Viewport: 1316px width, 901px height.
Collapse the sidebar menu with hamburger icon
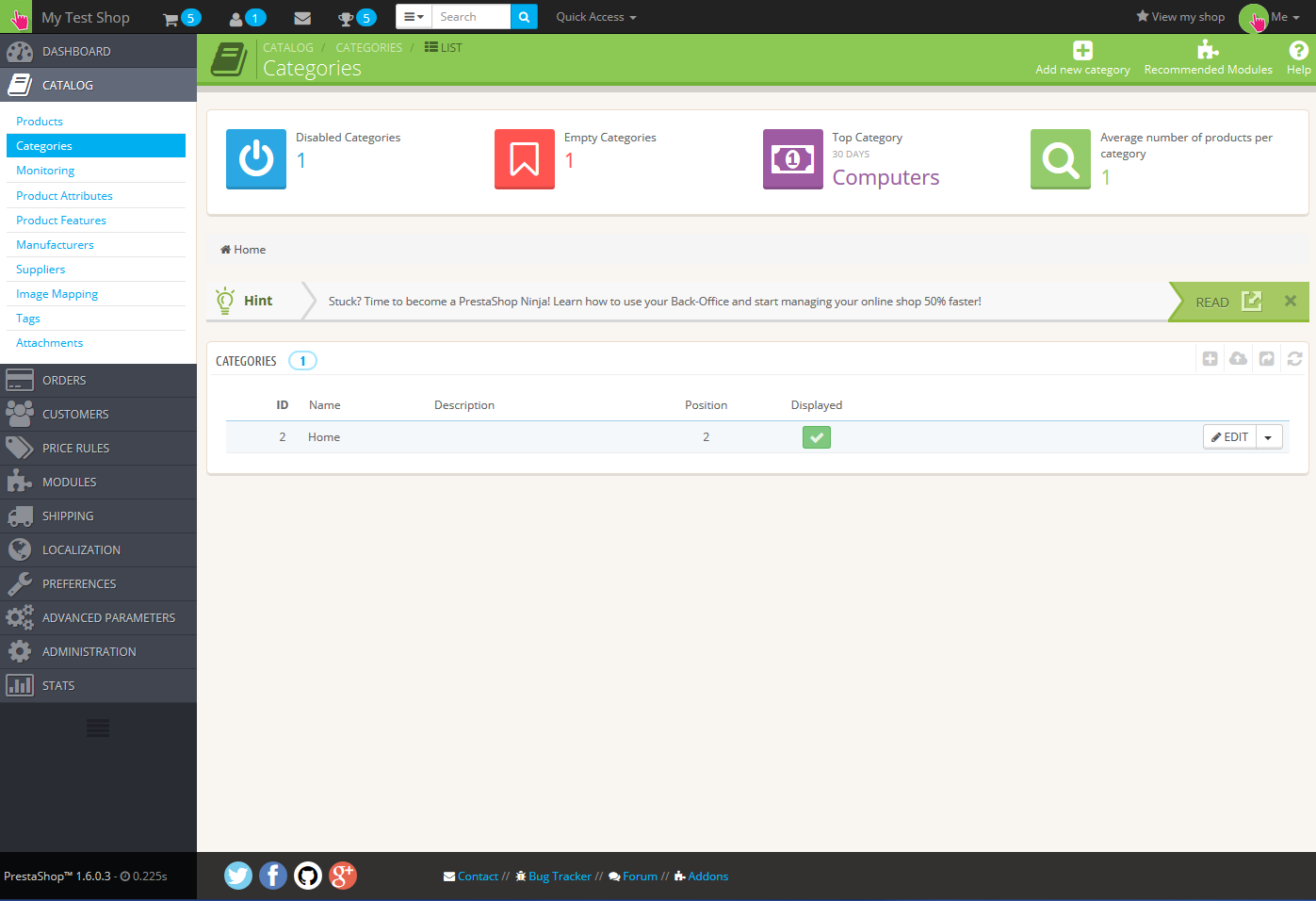pyautogui.click(x=98, y=728)
